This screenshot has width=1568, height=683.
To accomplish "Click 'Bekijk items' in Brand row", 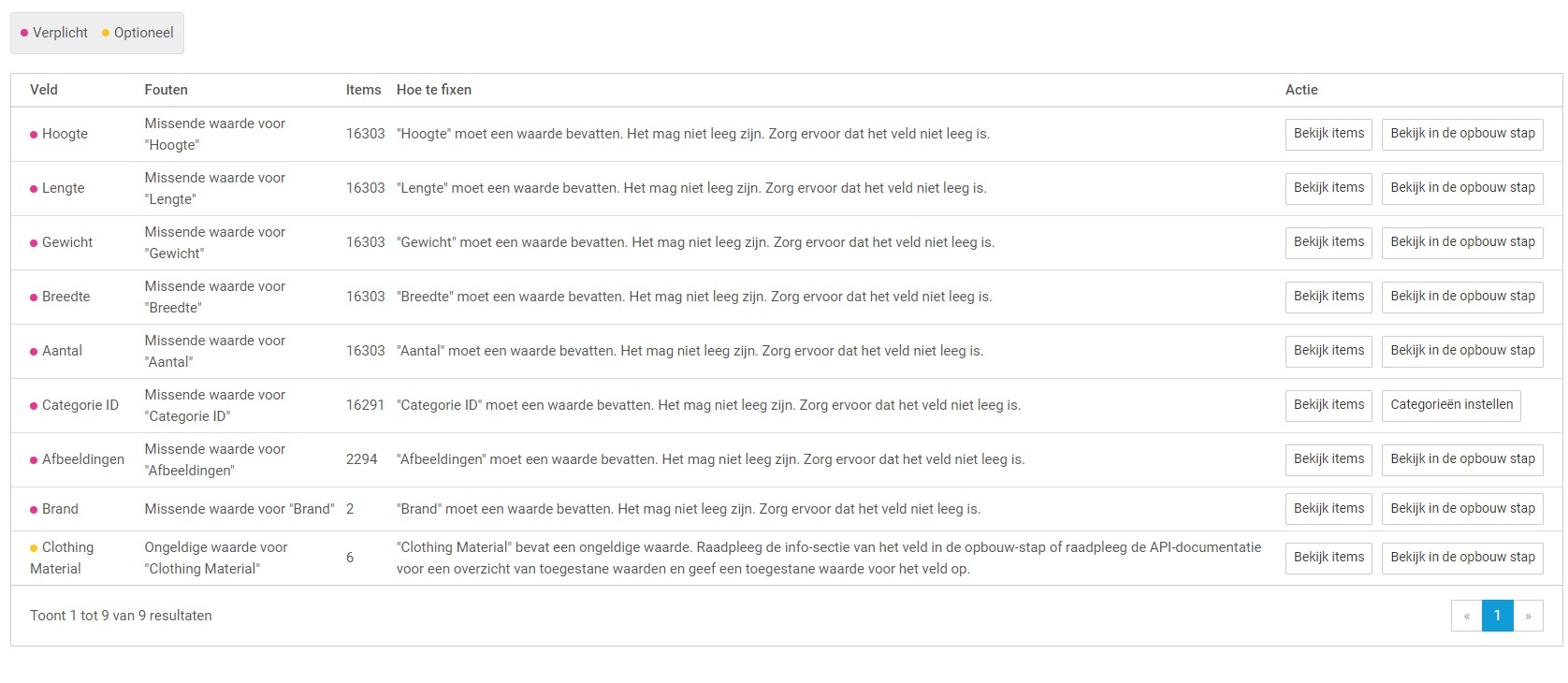I will point(1328,509).
